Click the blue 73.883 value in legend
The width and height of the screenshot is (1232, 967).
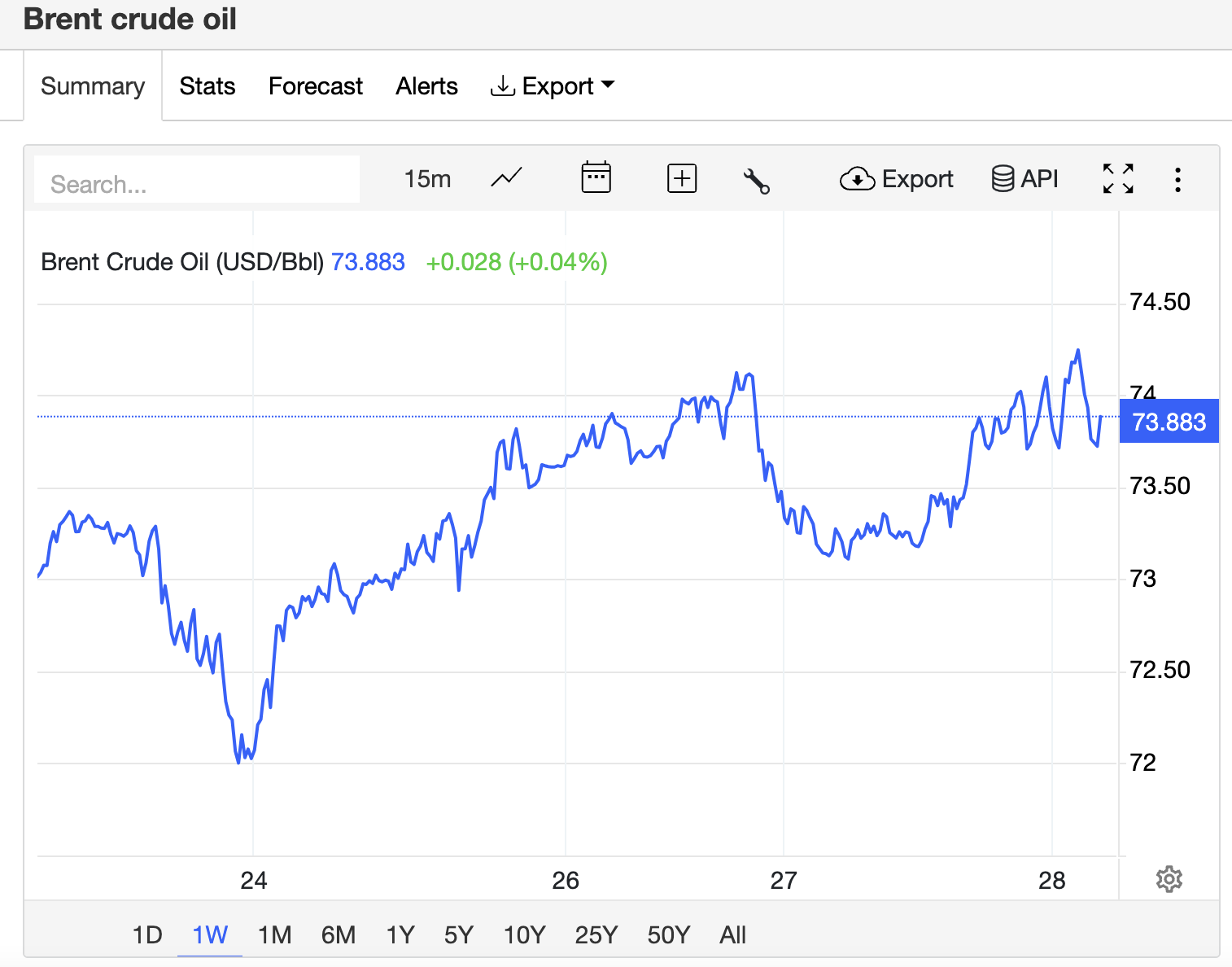[368, 262]
